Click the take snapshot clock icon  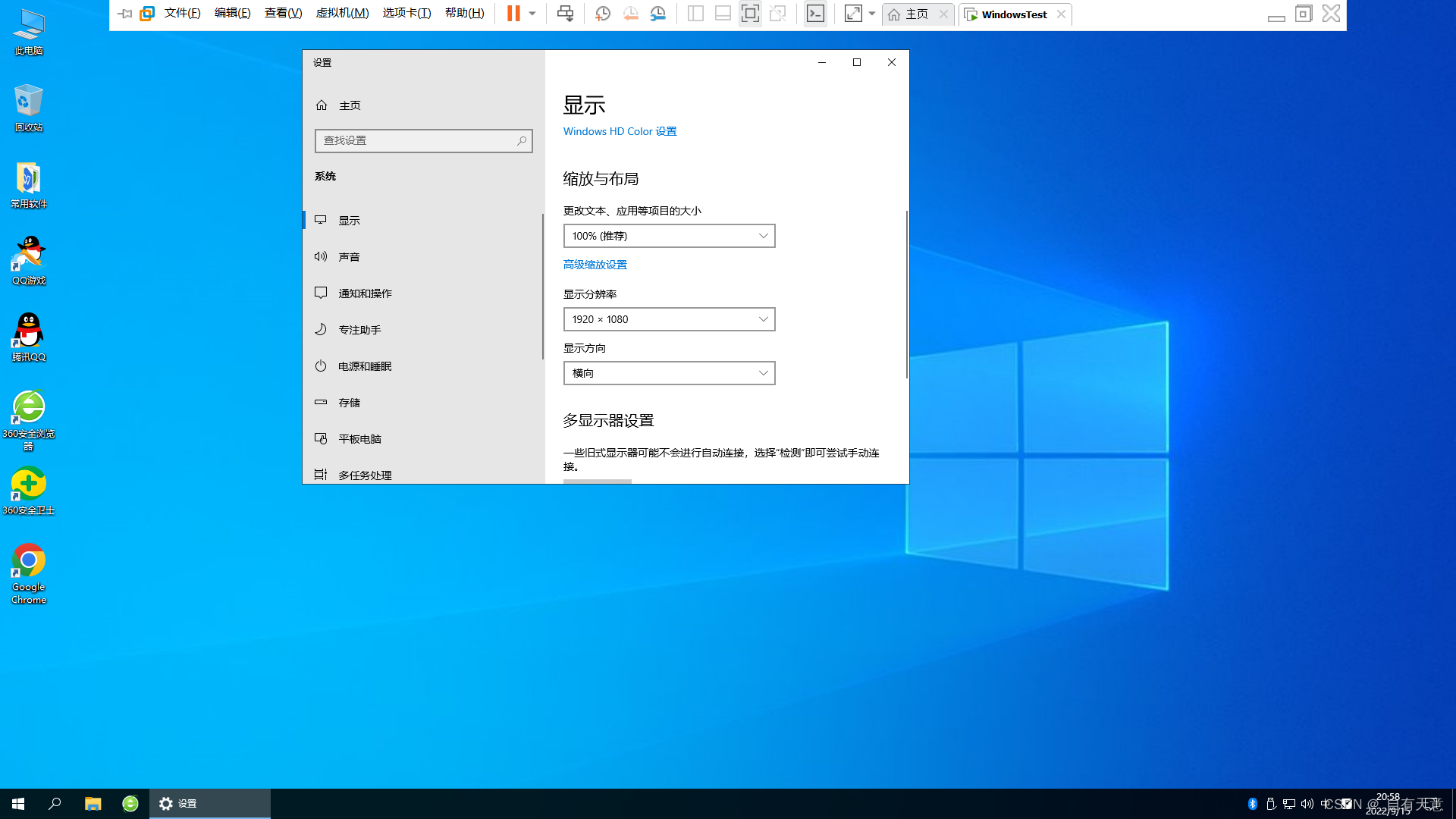pyautogui.click(x=603, y=14)
